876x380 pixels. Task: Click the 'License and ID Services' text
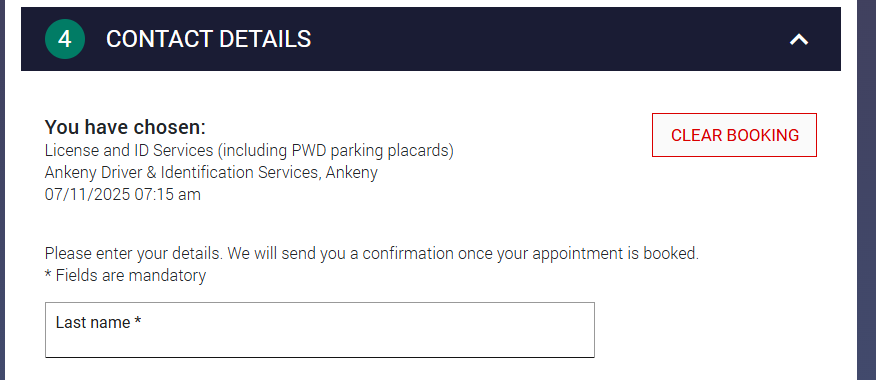point(128,151)
